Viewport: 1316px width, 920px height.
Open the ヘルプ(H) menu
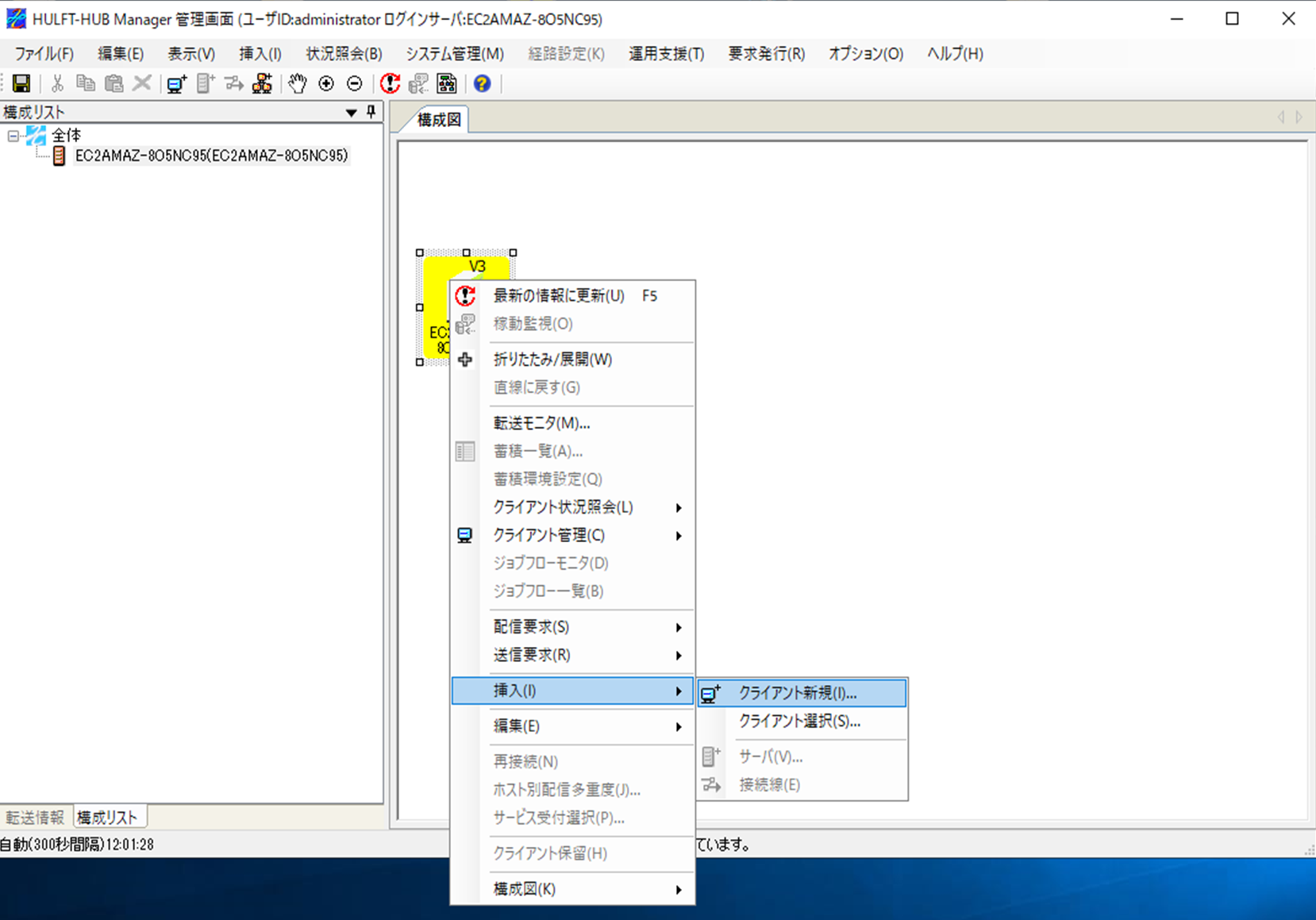(x=955, y=53)
